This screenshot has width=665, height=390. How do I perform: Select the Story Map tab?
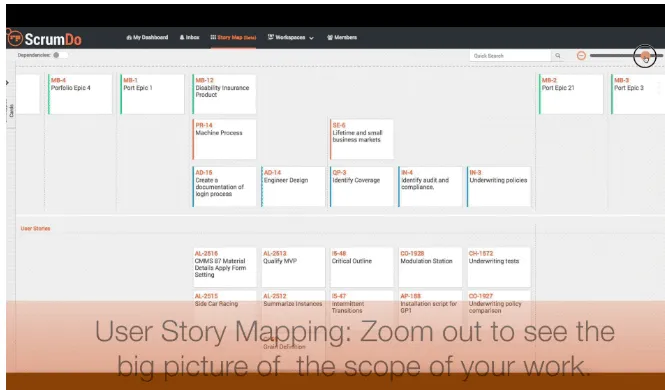pos(233,37)
